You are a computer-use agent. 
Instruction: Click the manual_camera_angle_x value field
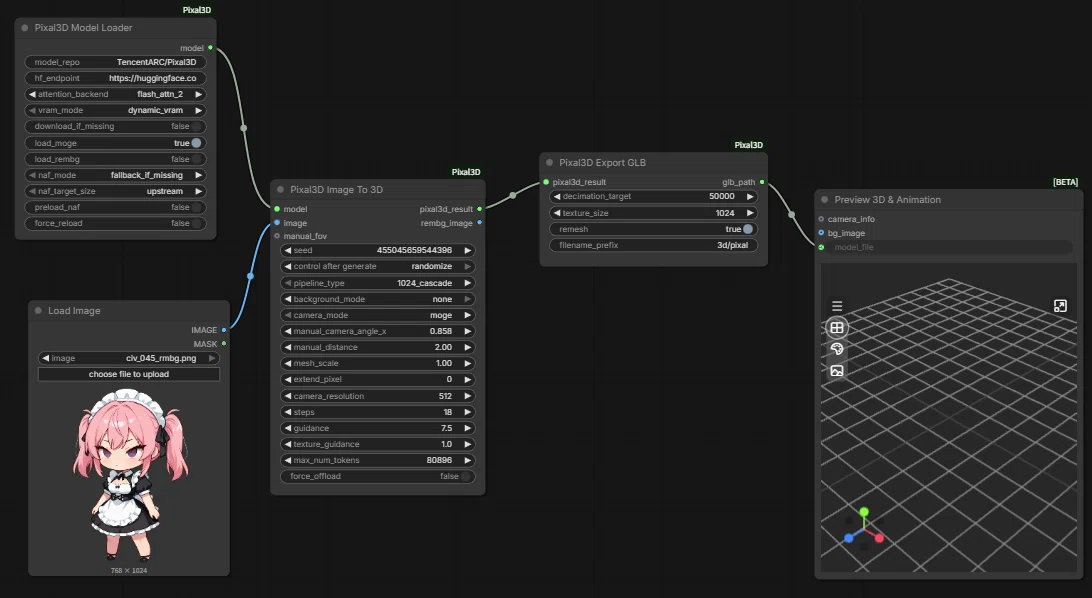[x=377, y=331]
